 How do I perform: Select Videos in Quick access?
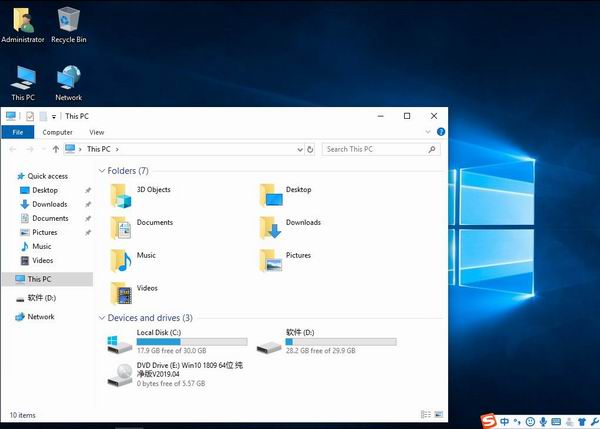pyautogui.click(x=42, y=261)
